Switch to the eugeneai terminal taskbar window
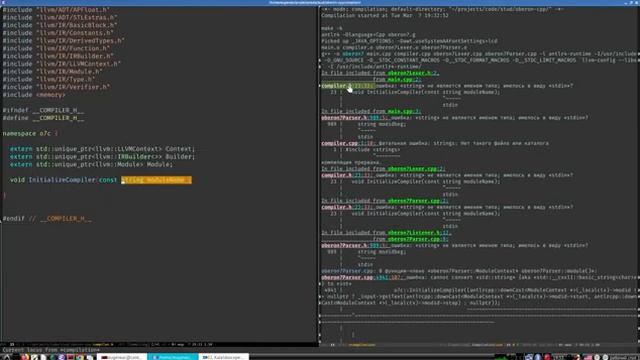The image size is (640, 360). (122, 357)
